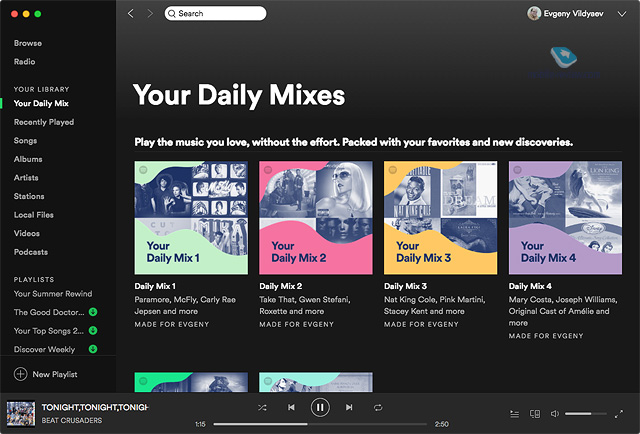Open Your Daily Mix 4 cover

tap(565, 218)
